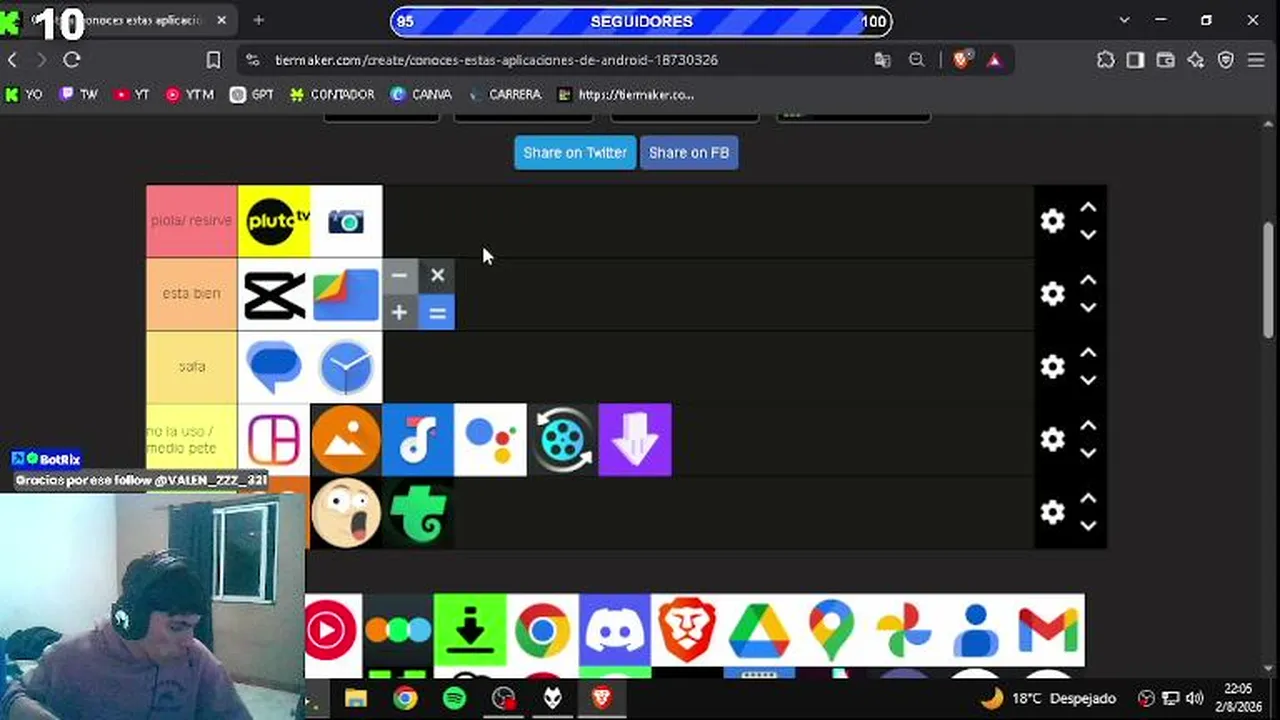The width and height of the screenshot is (1280, 720).
Task: Reload the TierMaker page
Action: [x=72, y=60]
